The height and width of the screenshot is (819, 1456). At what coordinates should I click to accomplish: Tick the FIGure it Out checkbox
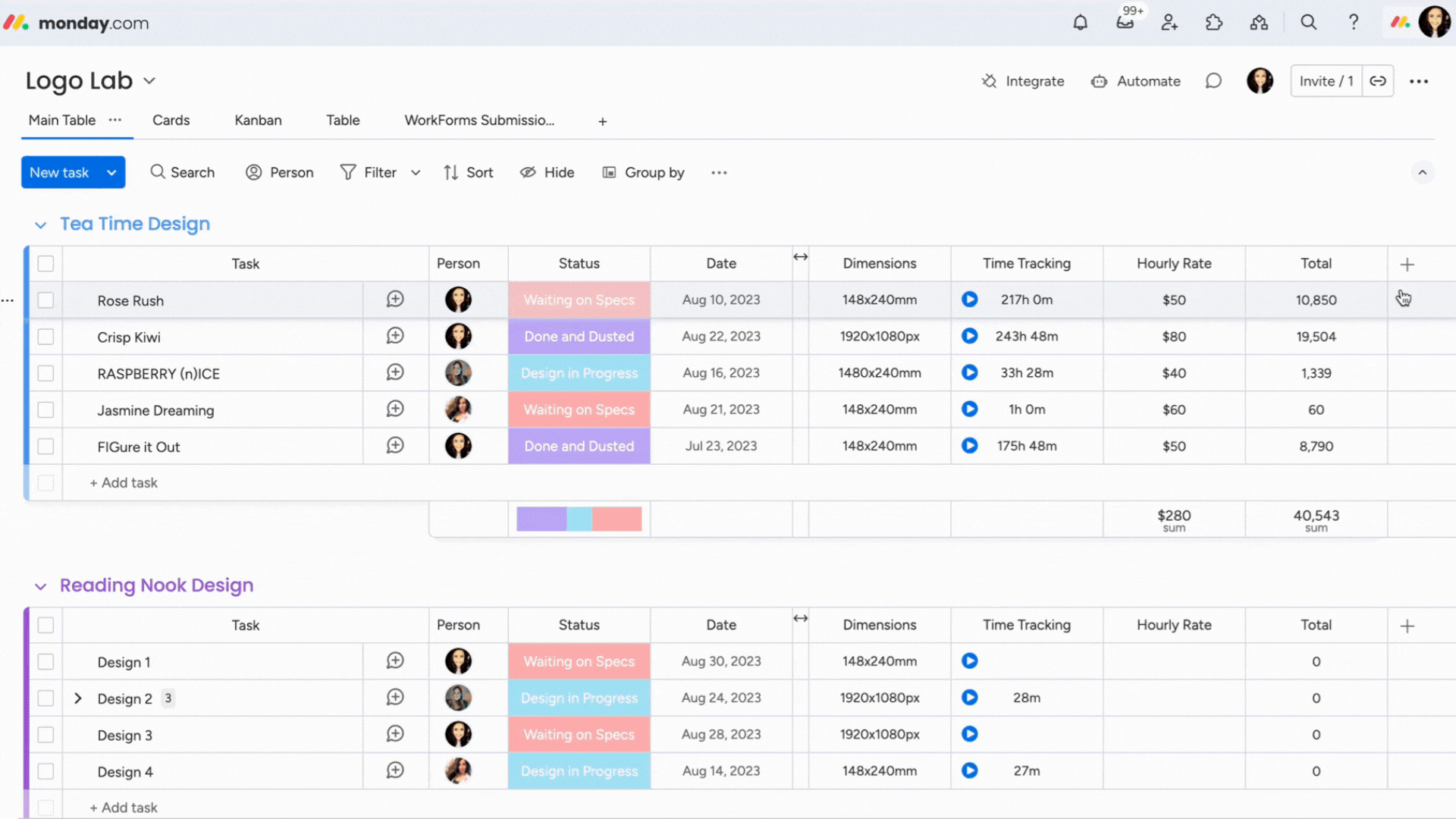point(45,447)
